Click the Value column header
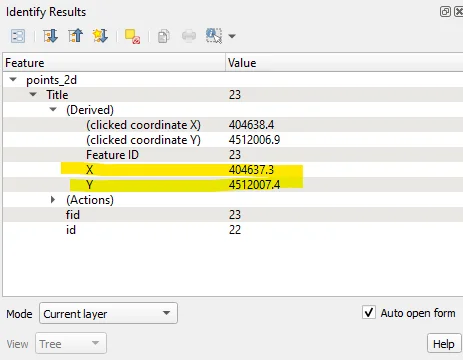 (x=344, y=63)
